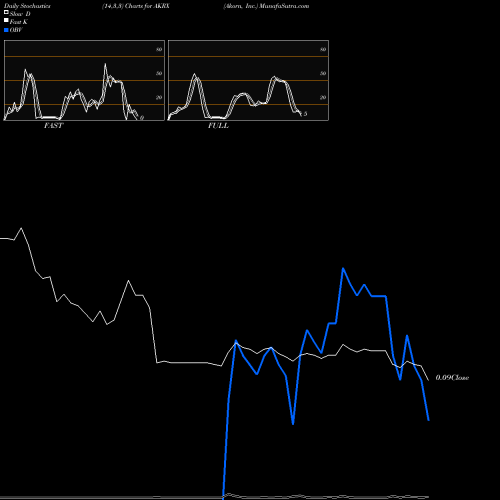This screenshot has width=500, height=500.
Task: Click the Fast K legend swatch
Action: tap(6, 21)
